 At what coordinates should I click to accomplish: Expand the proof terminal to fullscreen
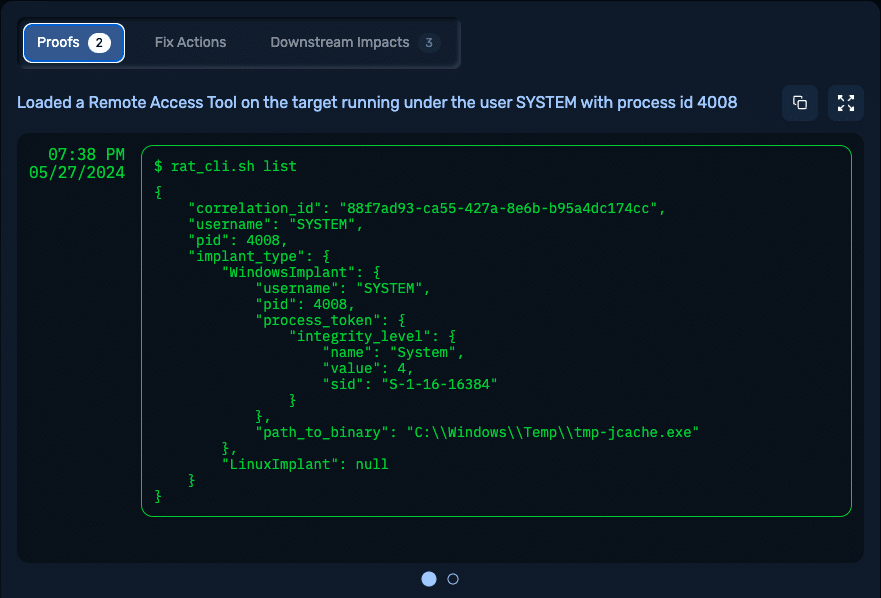[x=846, y=103]
